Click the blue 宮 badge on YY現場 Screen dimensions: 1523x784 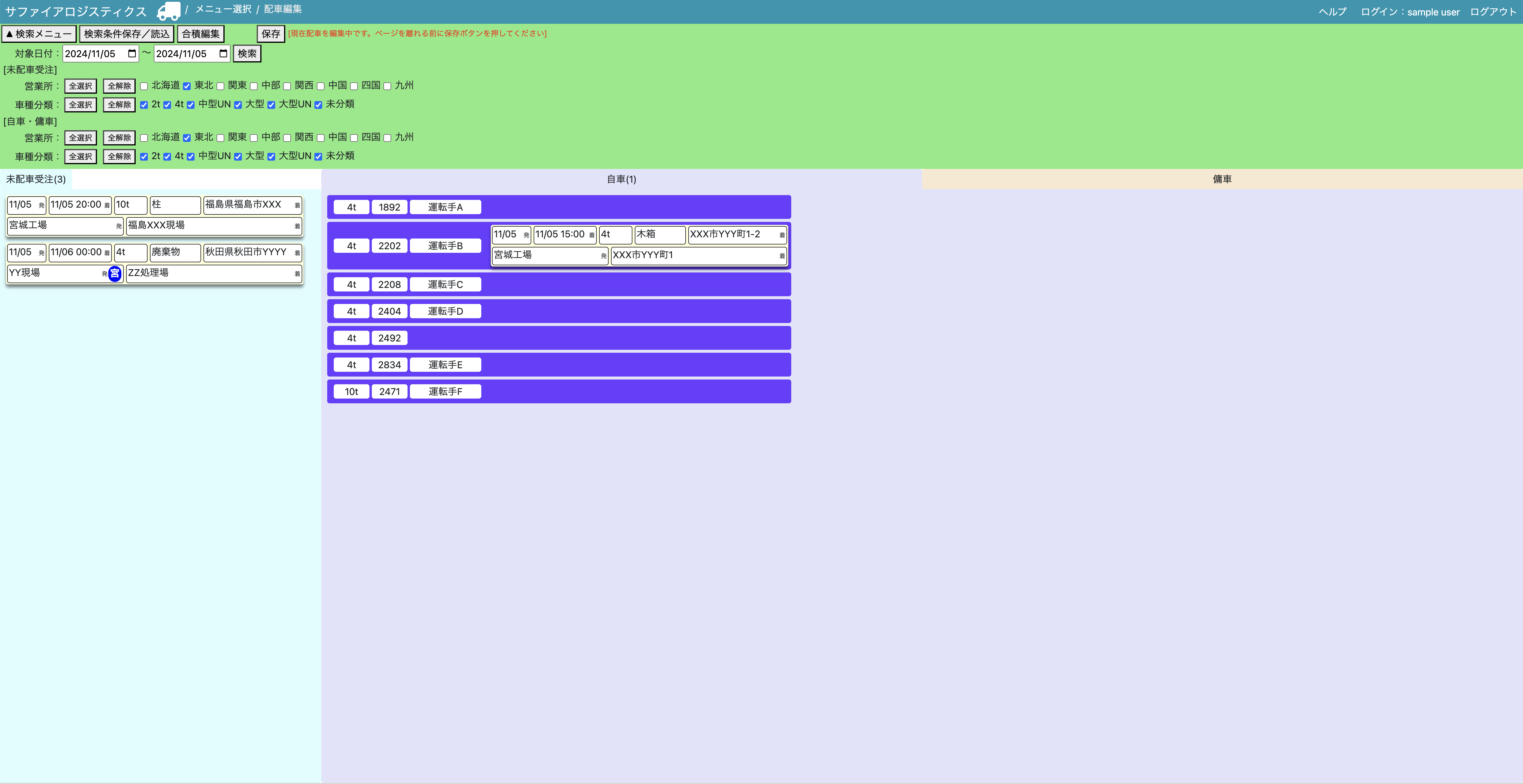pyautogui.click(x=115, y=274)
